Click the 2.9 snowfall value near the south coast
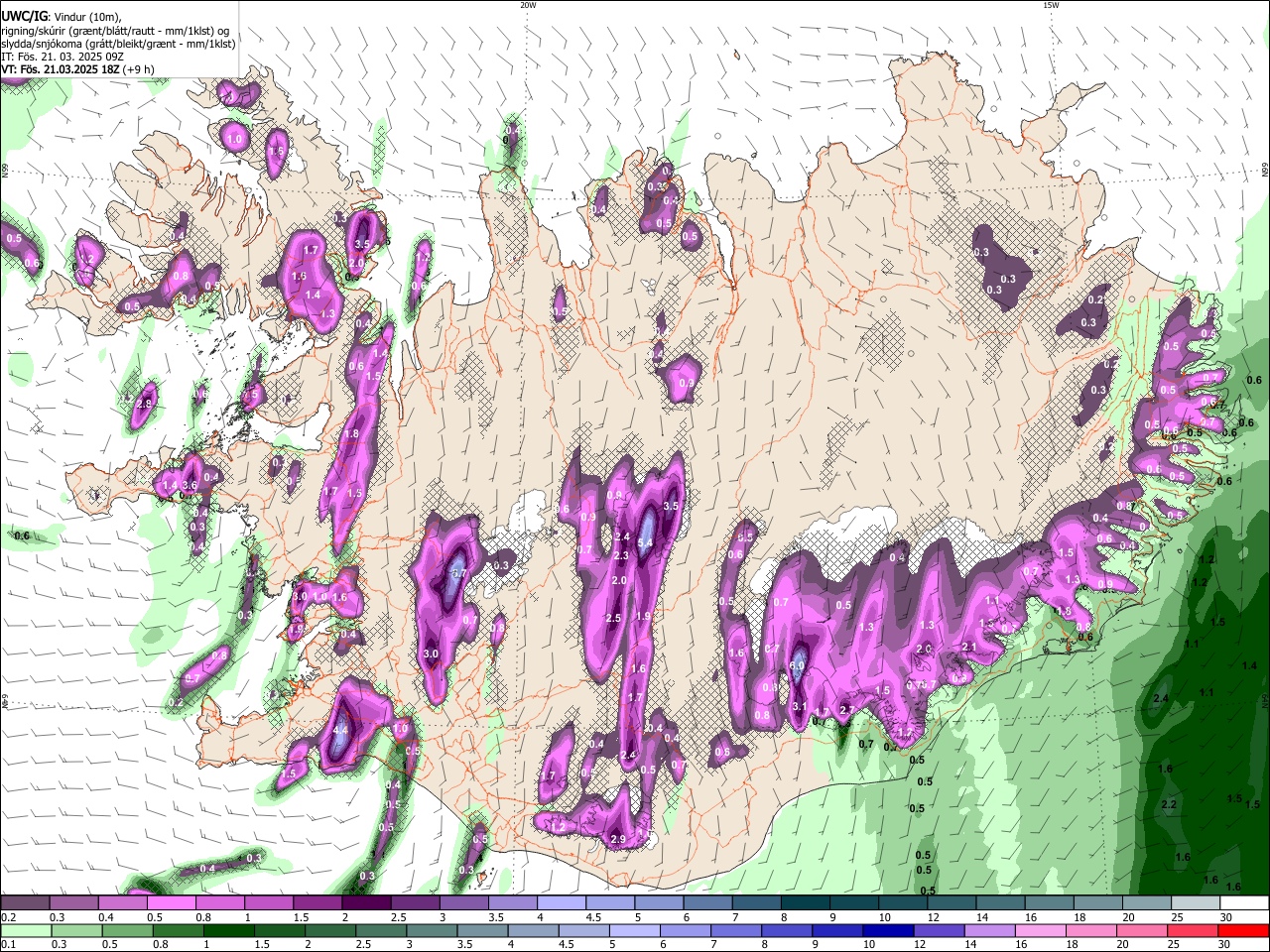 617,840
